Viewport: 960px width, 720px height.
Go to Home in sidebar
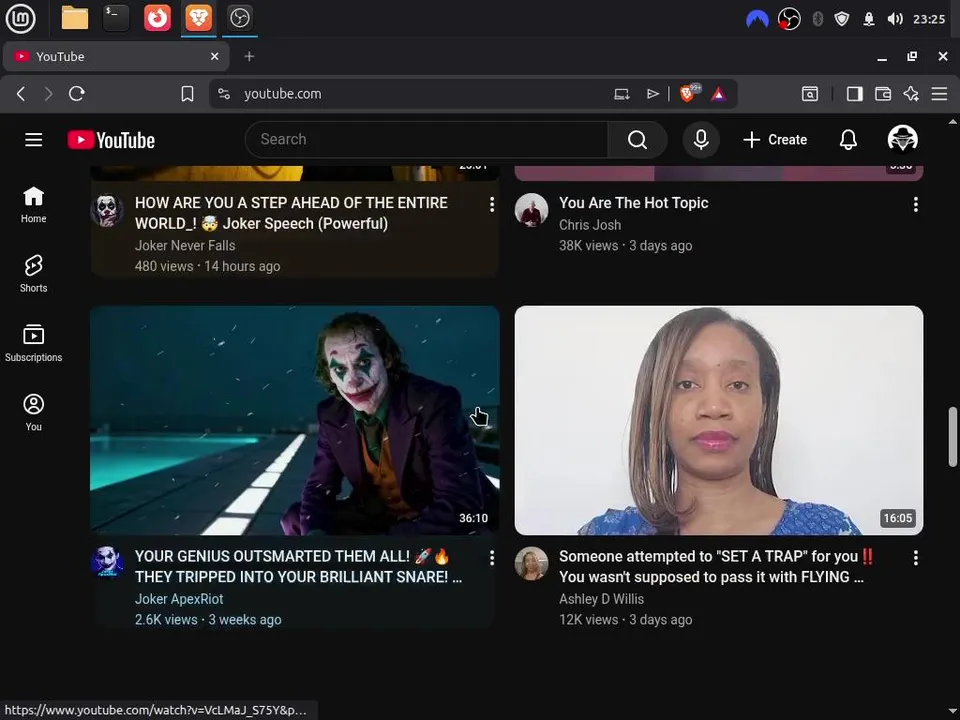pos(34,205)
